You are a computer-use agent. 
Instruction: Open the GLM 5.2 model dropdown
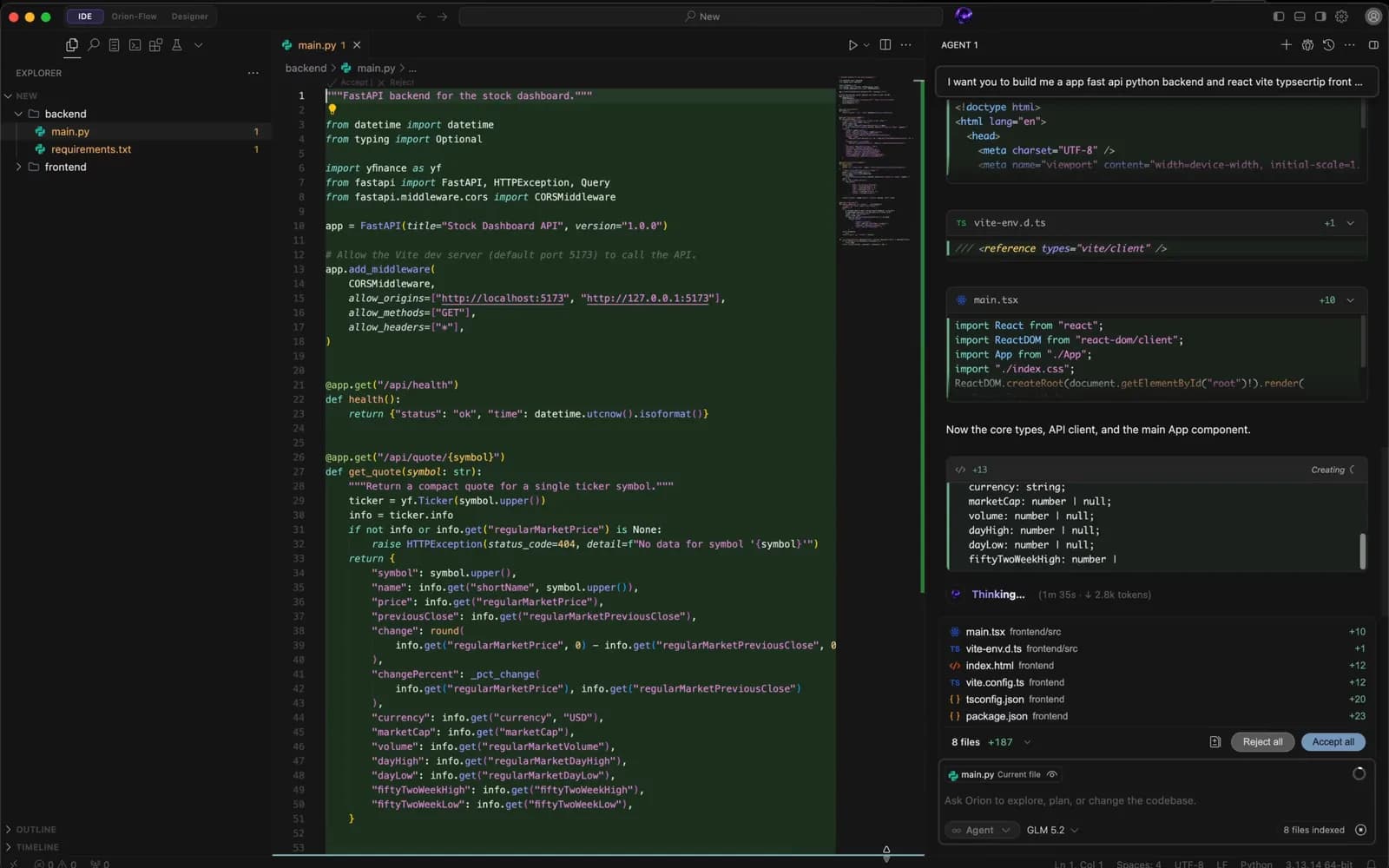(1052, 830)
